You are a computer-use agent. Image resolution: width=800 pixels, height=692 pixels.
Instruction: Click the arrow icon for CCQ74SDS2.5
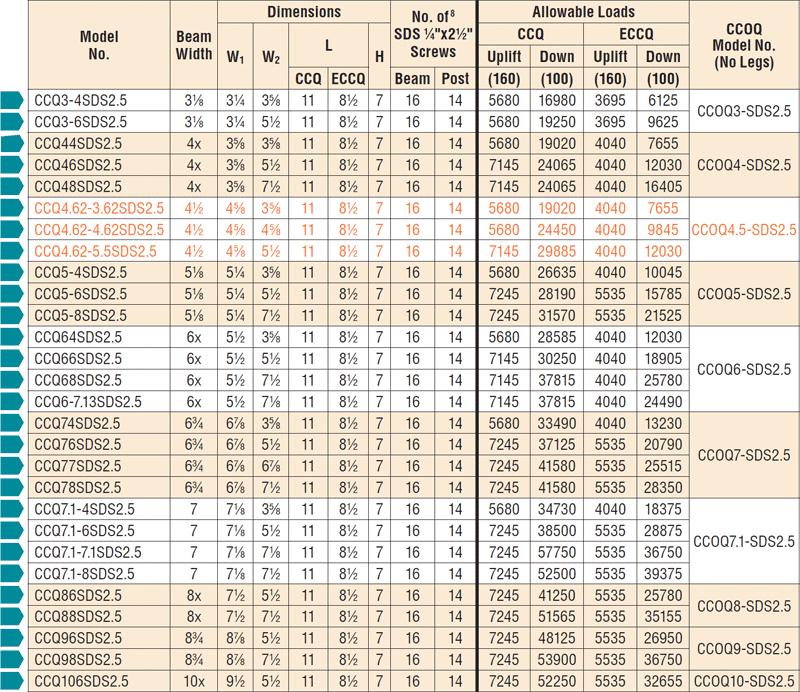(x=10, y=423)
